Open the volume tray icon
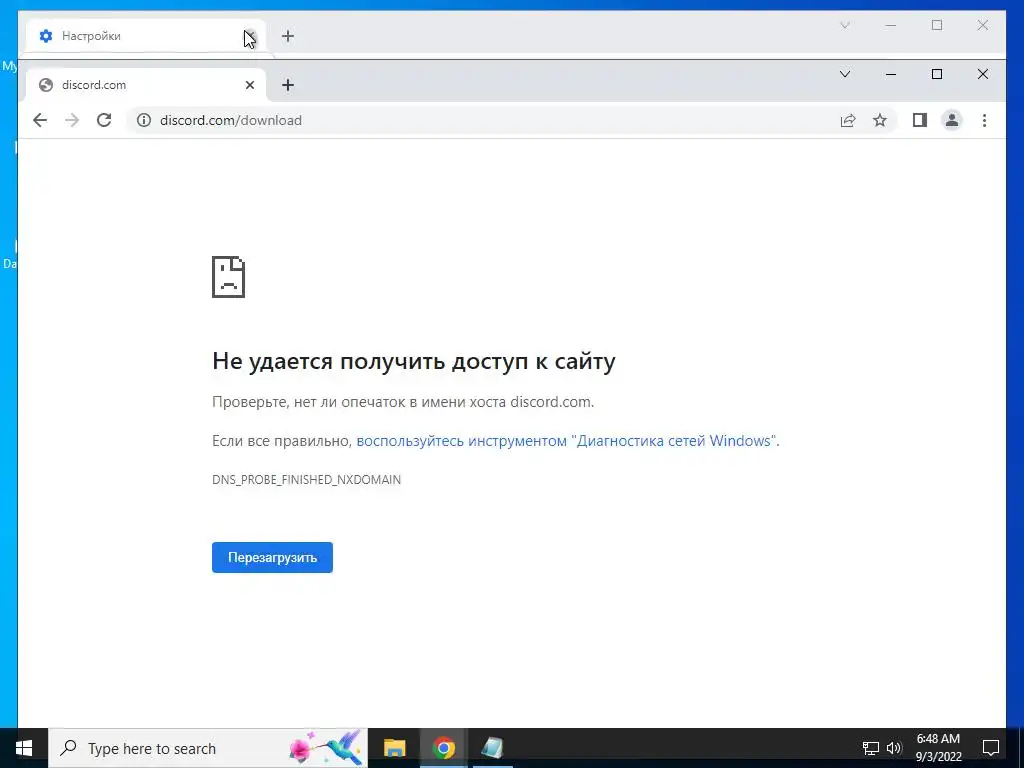1024x768 pixels. [x=894, y=748]
